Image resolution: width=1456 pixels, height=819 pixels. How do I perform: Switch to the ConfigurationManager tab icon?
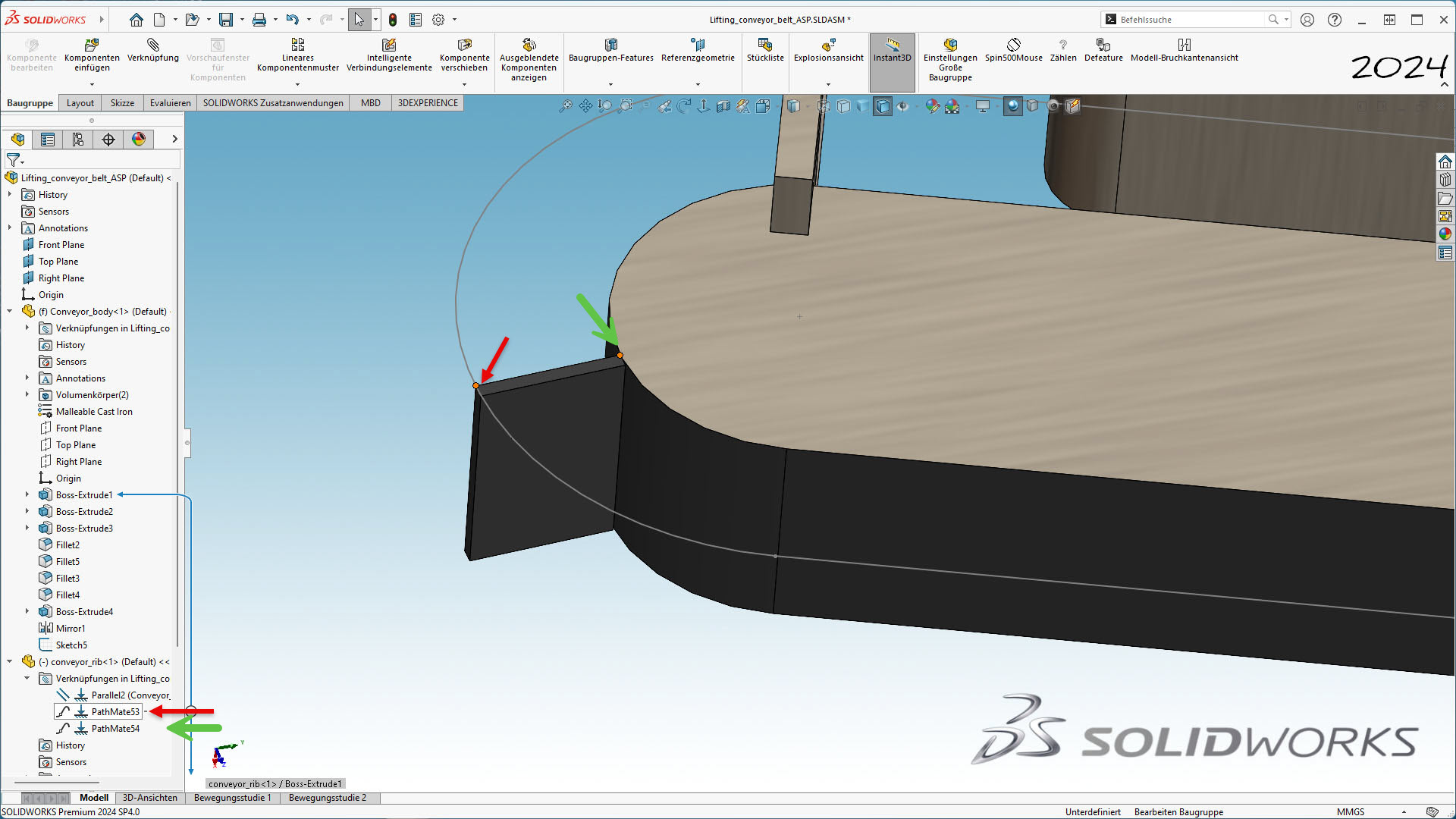click(x=78, y=139)
